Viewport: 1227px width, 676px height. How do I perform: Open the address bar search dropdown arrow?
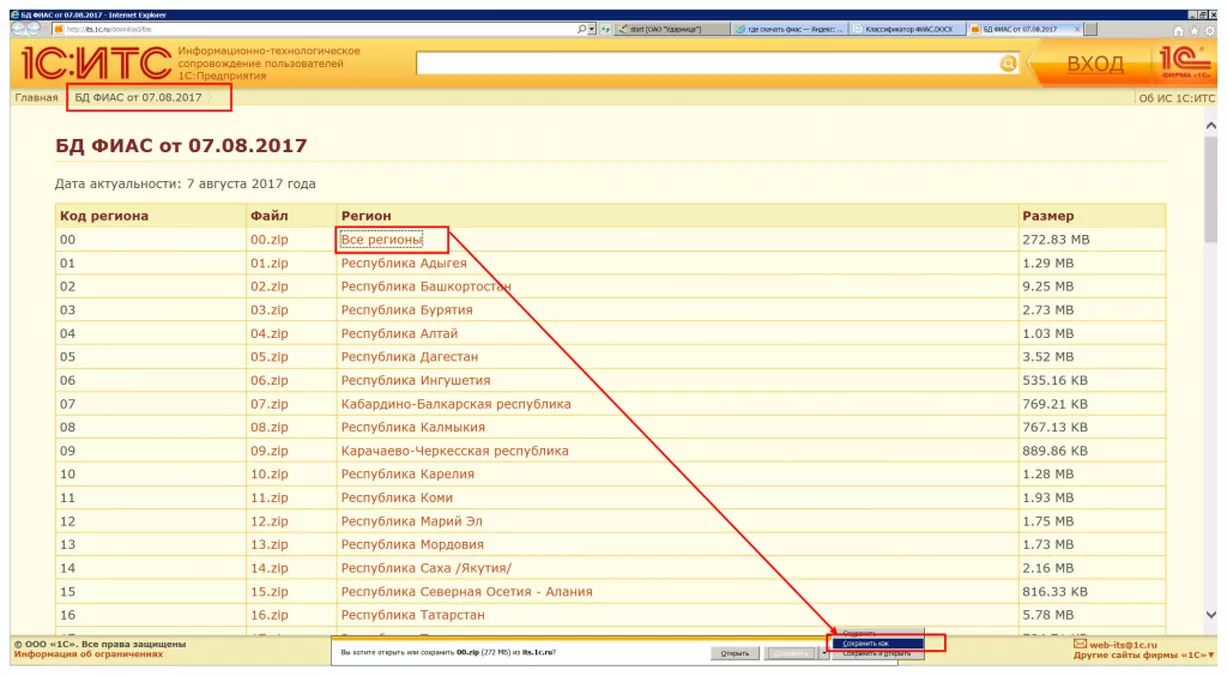click(x=592, y=29)
